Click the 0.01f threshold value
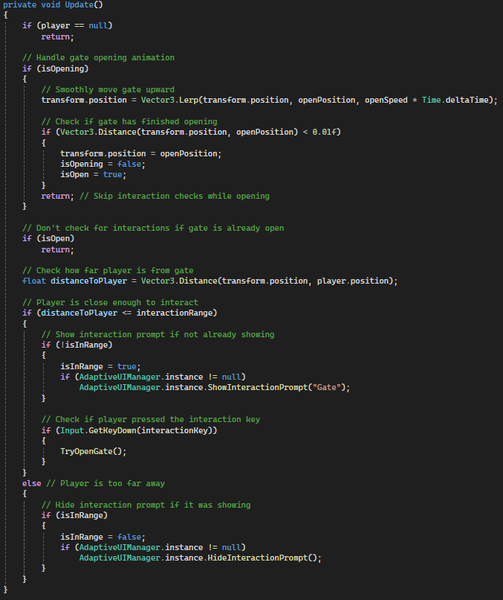The image size is (503, 600). click(x=324, y=132)
